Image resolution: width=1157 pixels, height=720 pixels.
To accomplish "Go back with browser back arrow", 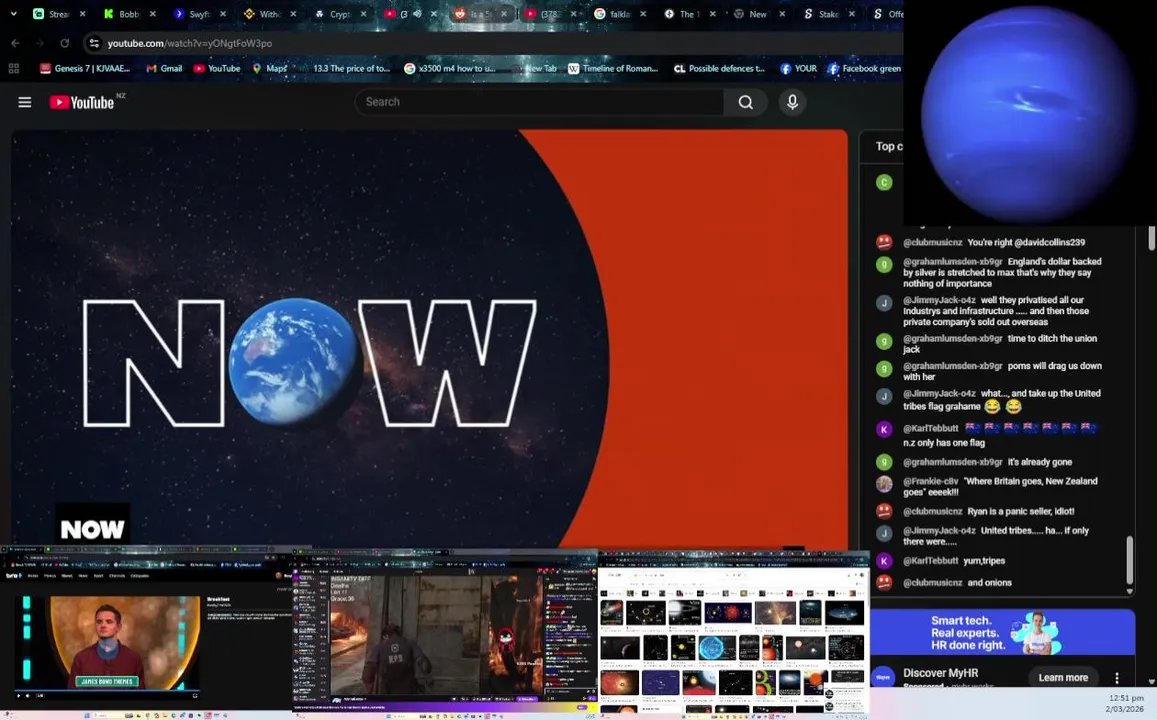I will [15, 44].
